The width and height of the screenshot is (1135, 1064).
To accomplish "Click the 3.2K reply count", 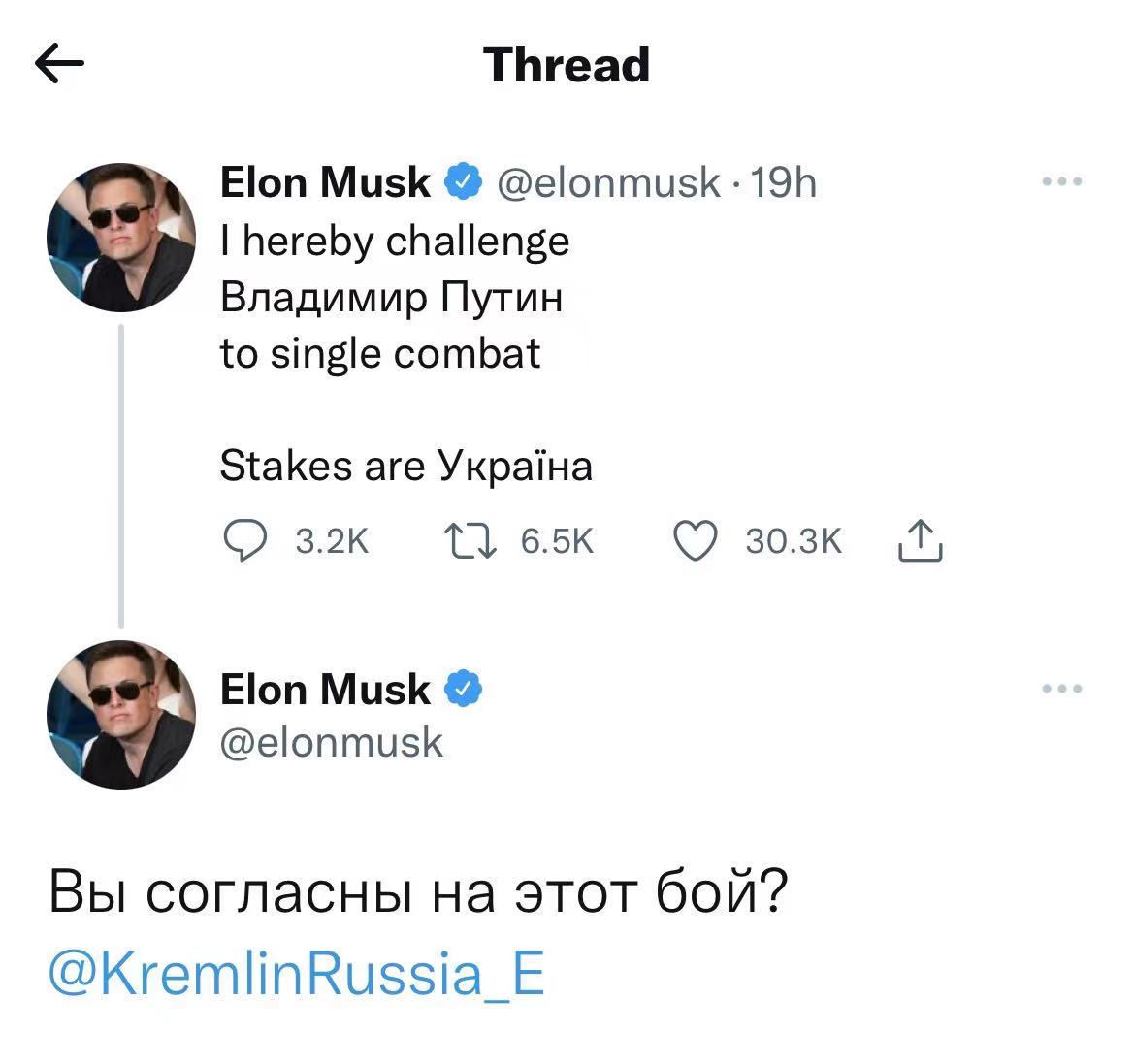I will 331,541.
